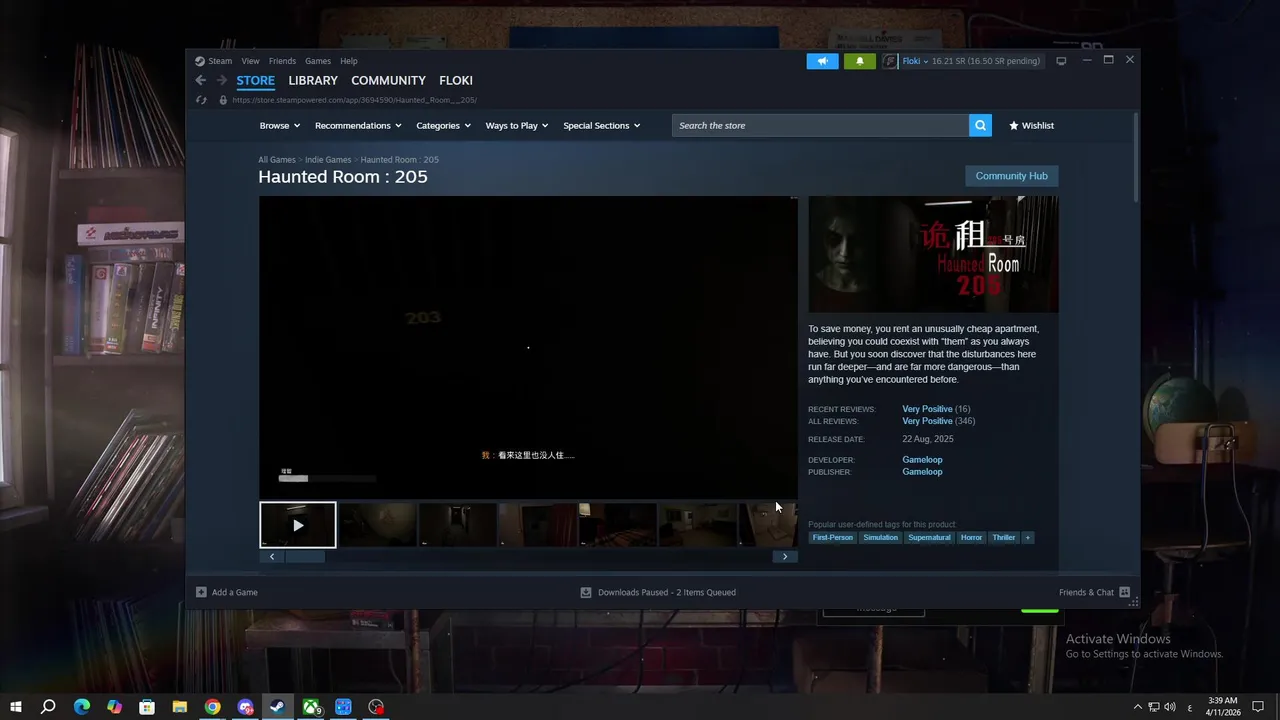Switch to the COMMUNITY tab
This screenshot has height=720, width=1280.
388,80
